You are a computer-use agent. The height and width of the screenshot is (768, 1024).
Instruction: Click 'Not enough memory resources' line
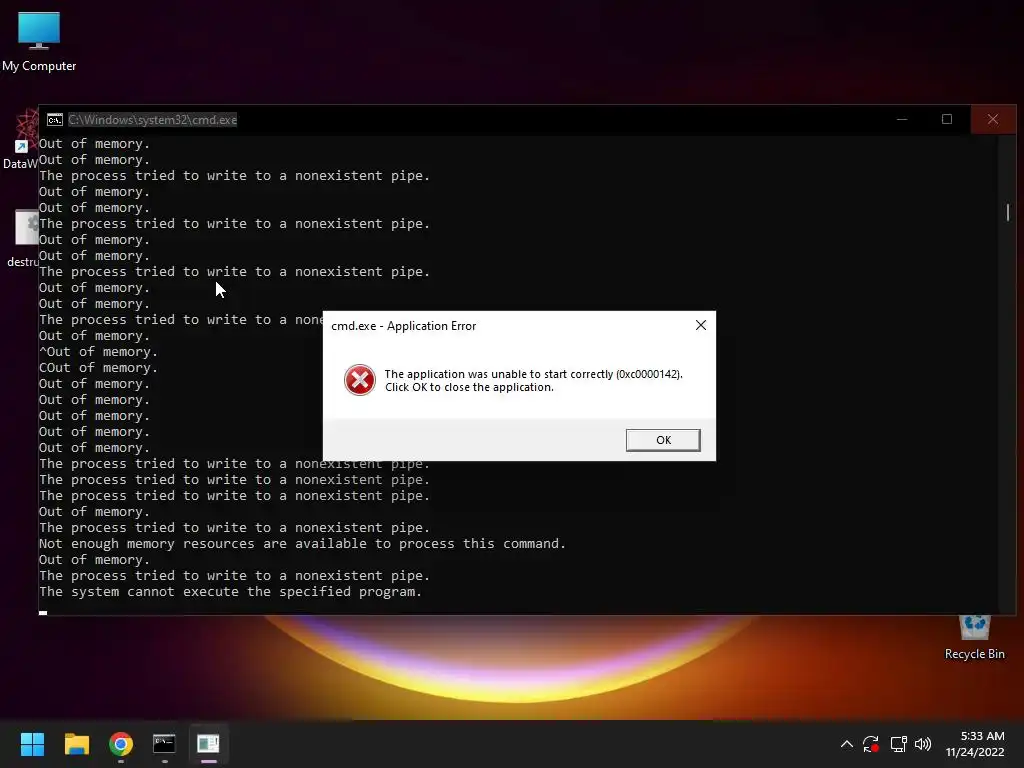point(302,543)
